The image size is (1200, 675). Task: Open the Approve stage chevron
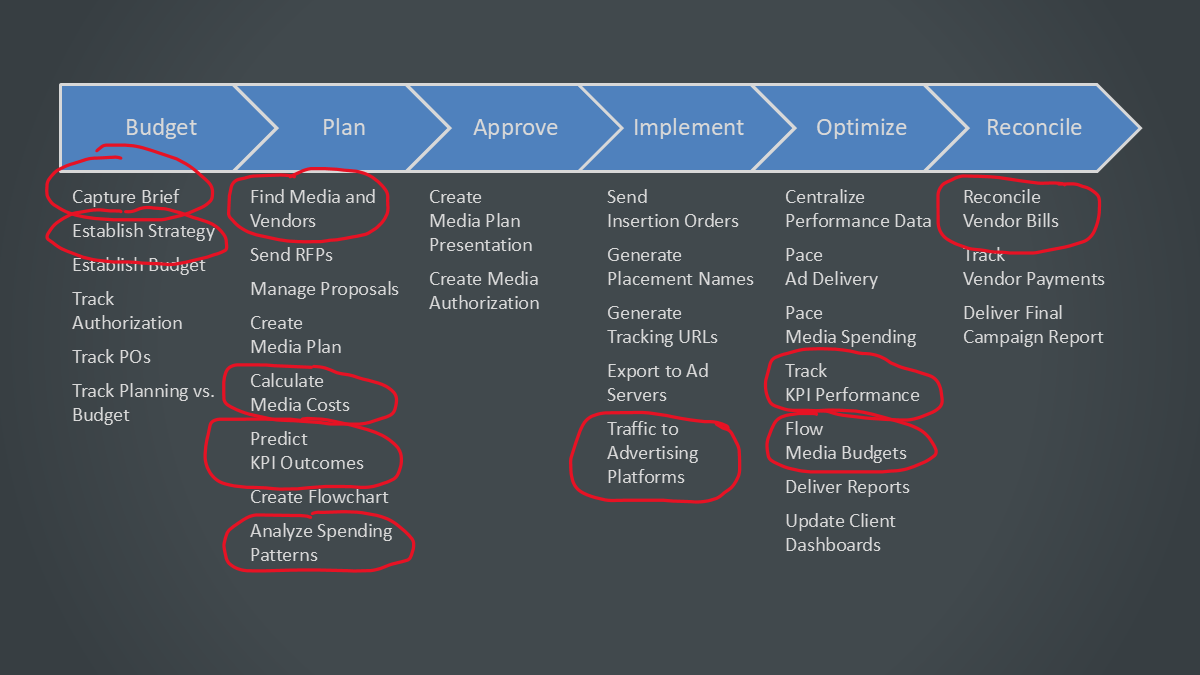pos(515,128)
